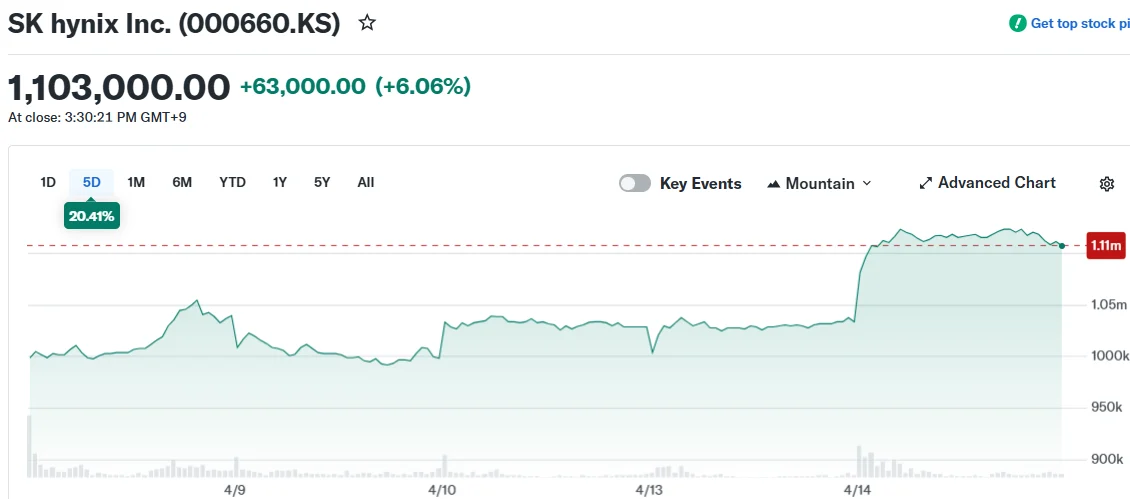Star SK hynix to add to watchlist
Image resolution: width=1130 pixels, height=499 pixels.
click(x=367, y=23)
